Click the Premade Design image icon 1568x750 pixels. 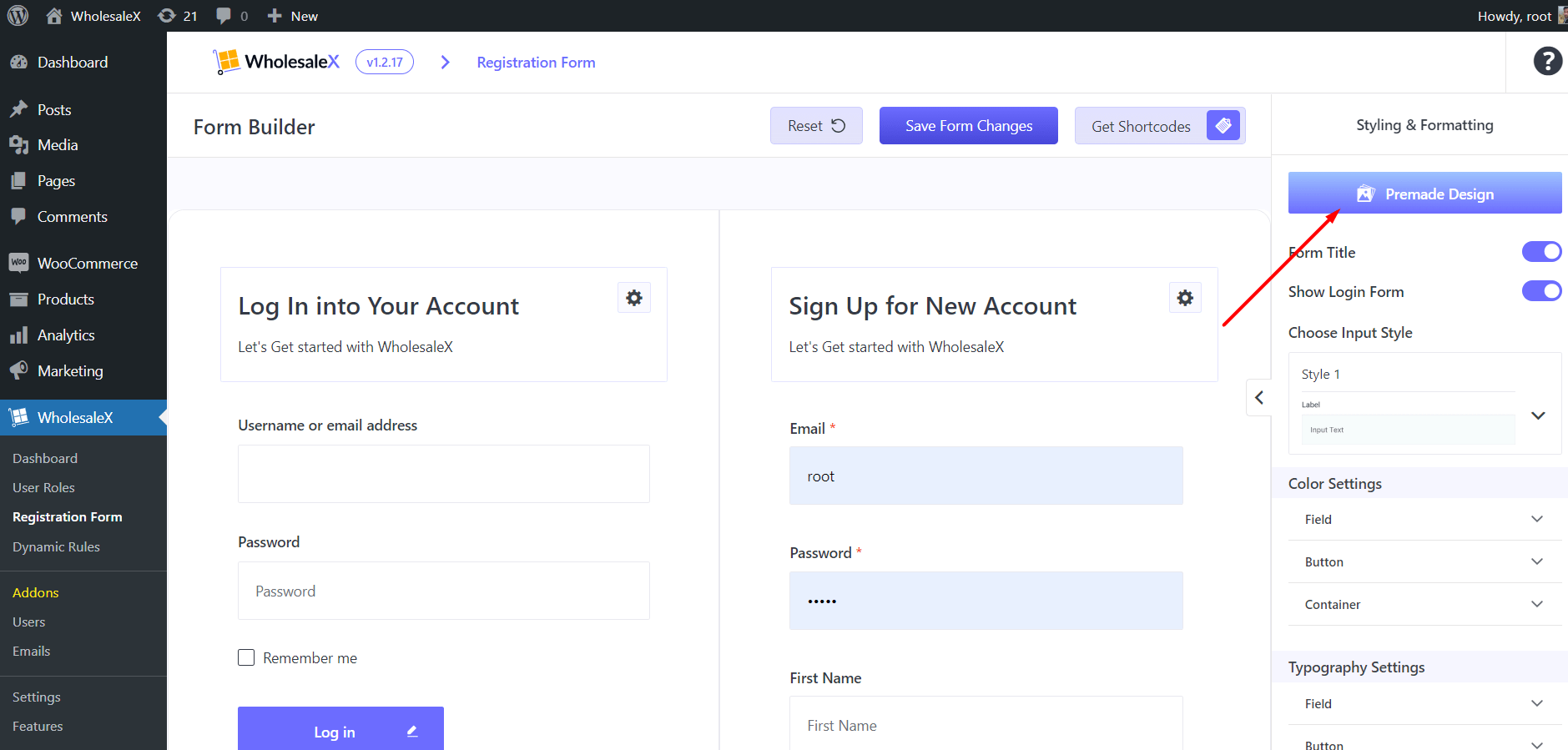click(1365, 194)
